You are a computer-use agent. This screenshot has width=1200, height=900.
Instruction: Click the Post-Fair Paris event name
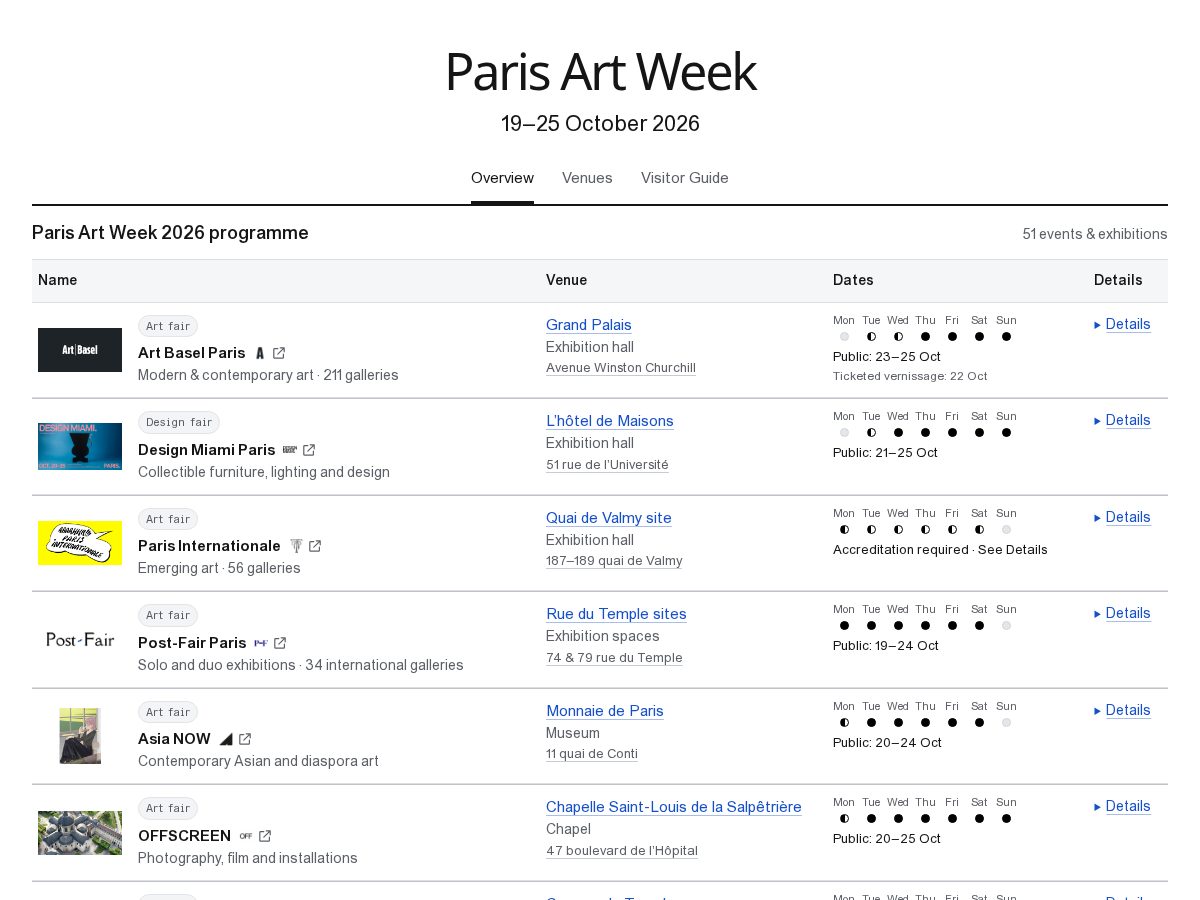point(192,643)
